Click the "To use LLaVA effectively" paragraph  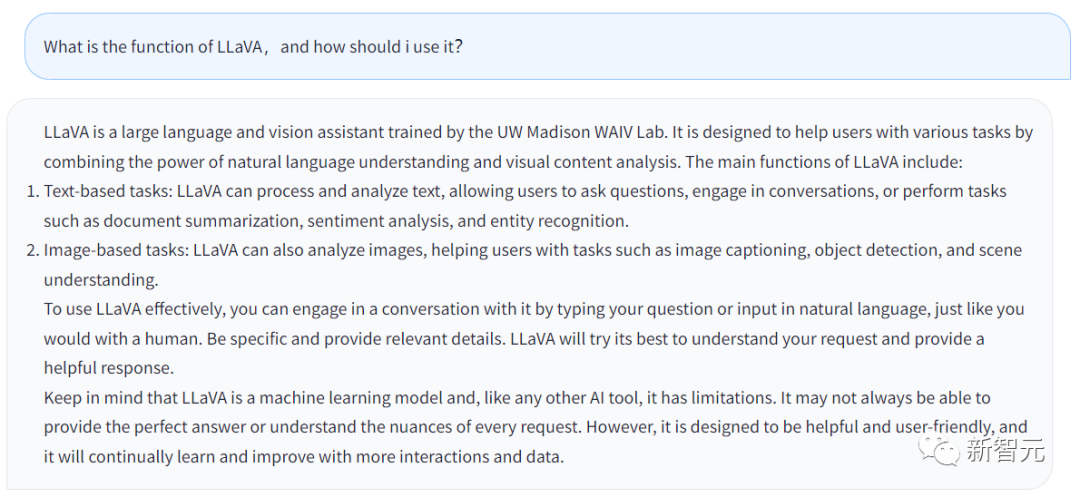[400, 309]
